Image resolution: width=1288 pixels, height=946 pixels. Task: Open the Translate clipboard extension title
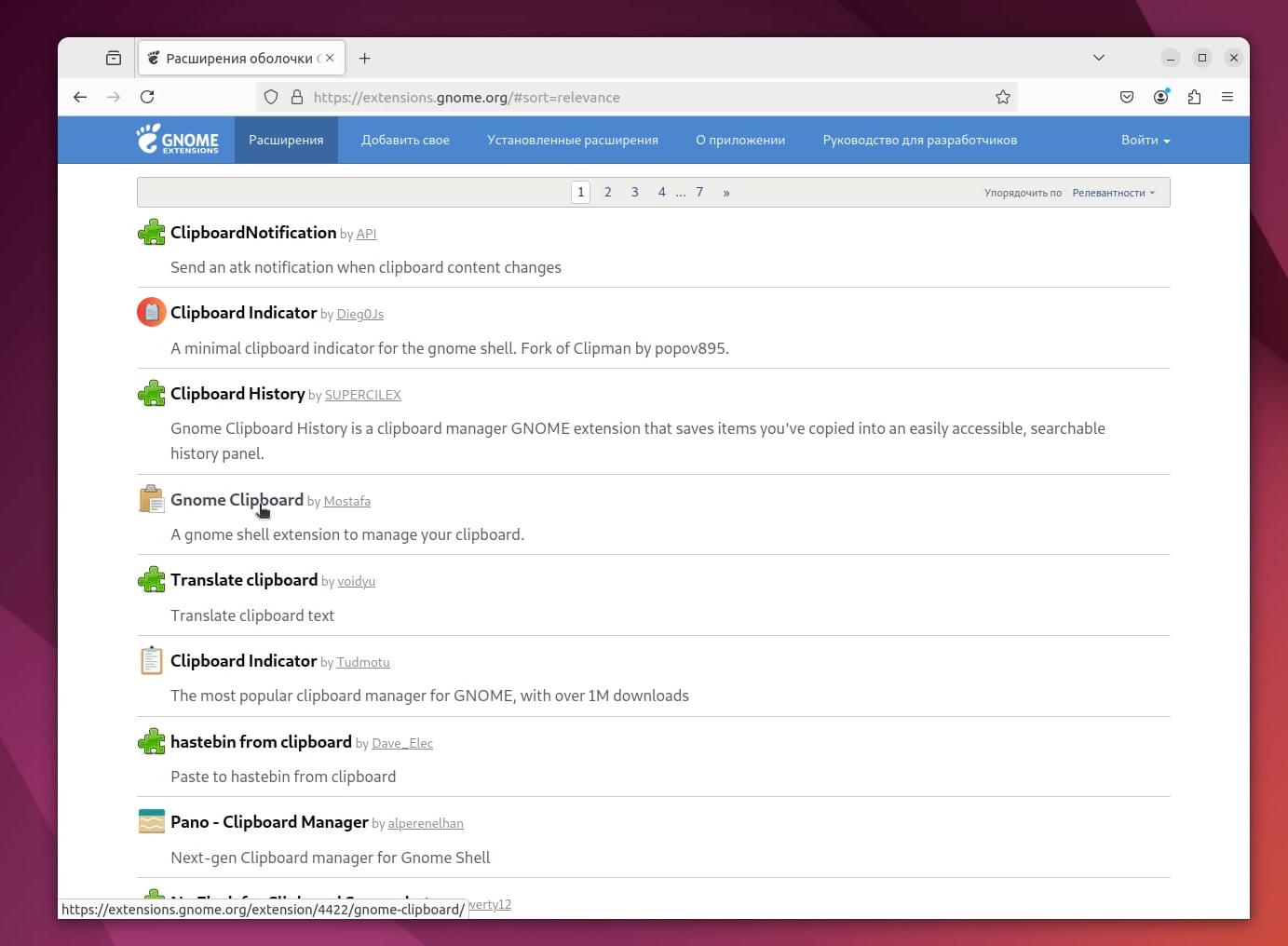click(x=244, y=579)
